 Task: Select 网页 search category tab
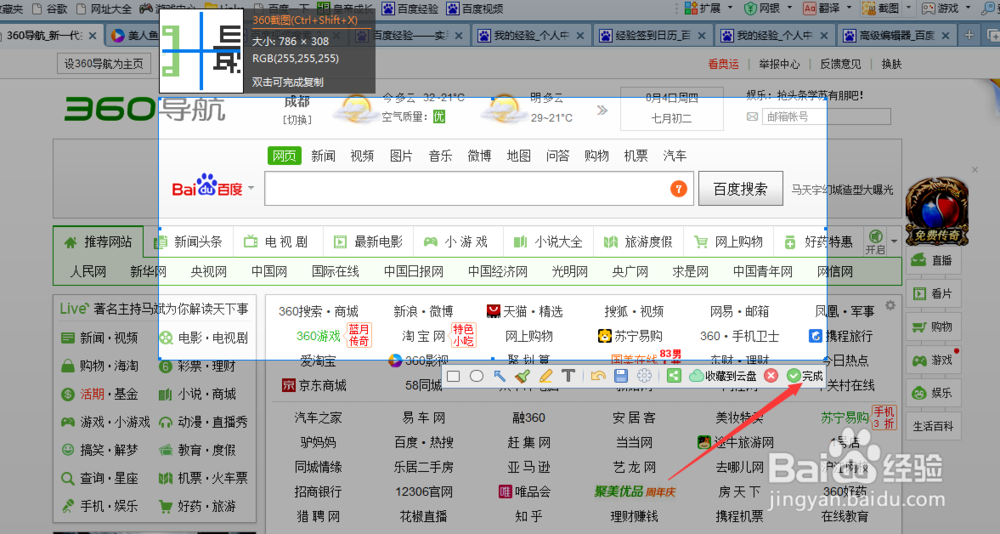tap(284, 156)
